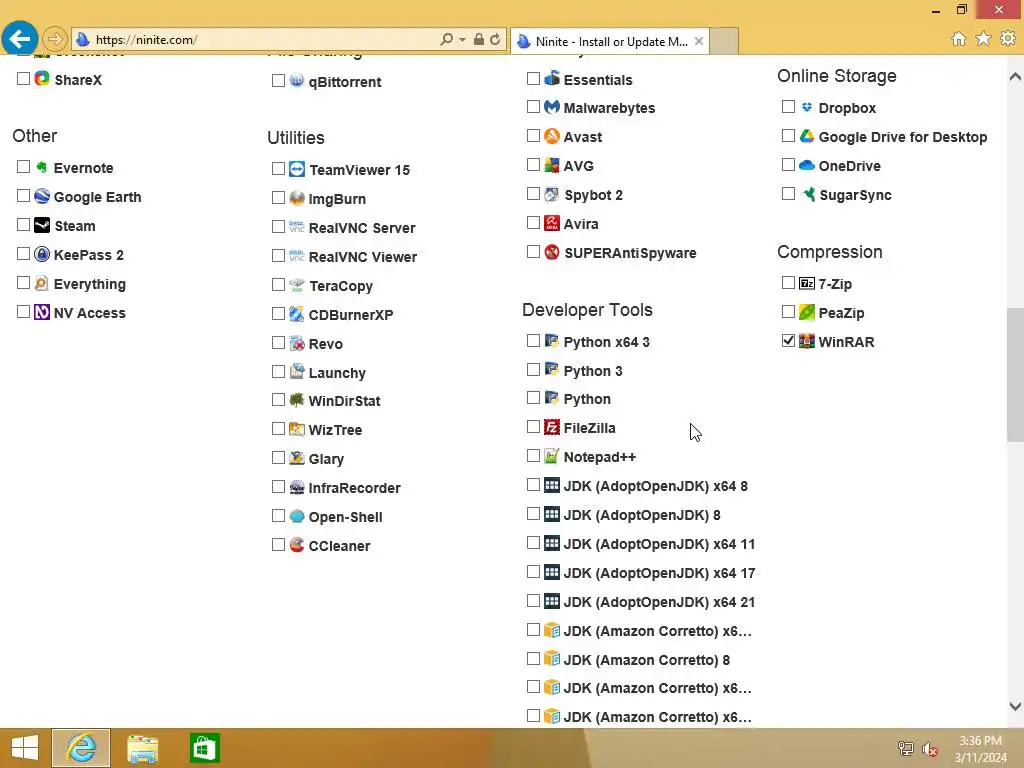
Task: Enable the Everything checkbox
Action: pos(23,282)
